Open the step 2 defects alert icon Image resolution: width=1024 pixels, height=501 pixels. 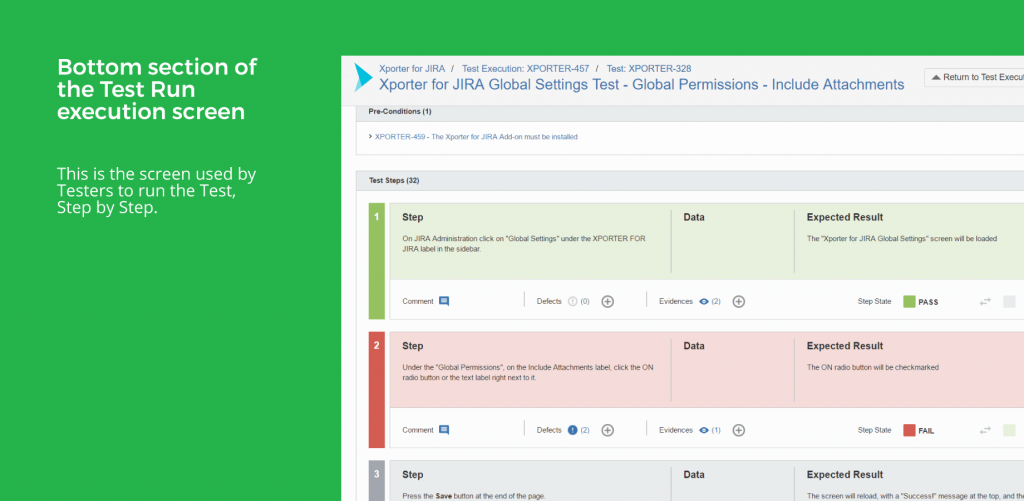[x=573, y=430]
